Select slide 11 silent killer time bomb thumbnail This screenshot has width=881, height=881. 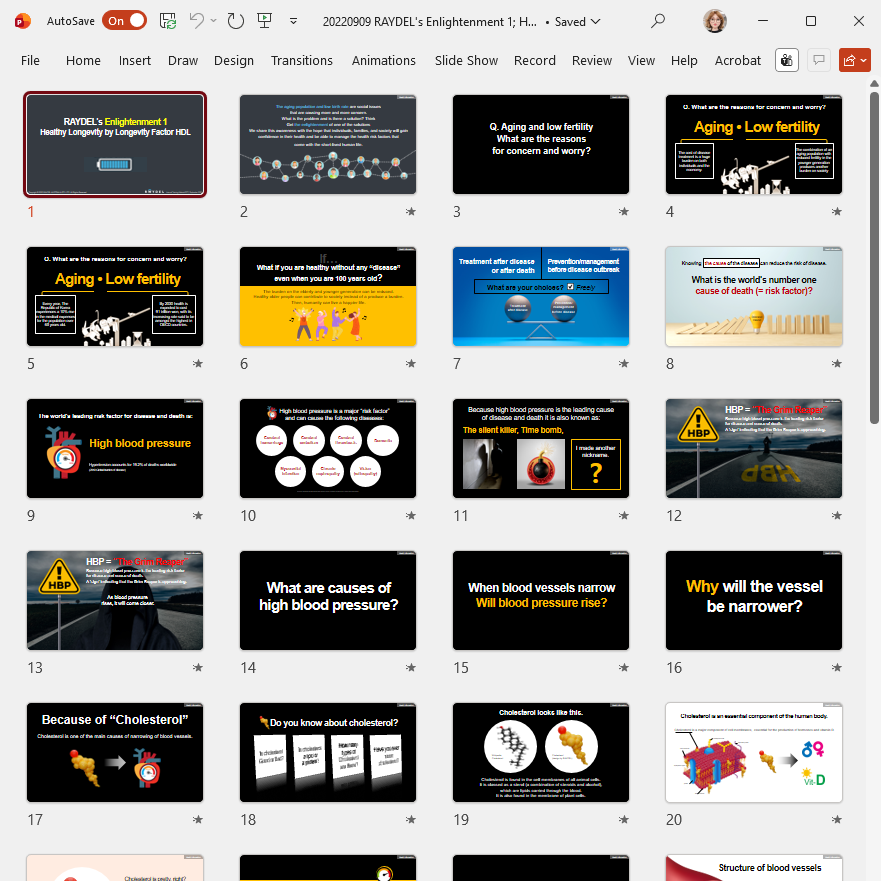(541, 448)
